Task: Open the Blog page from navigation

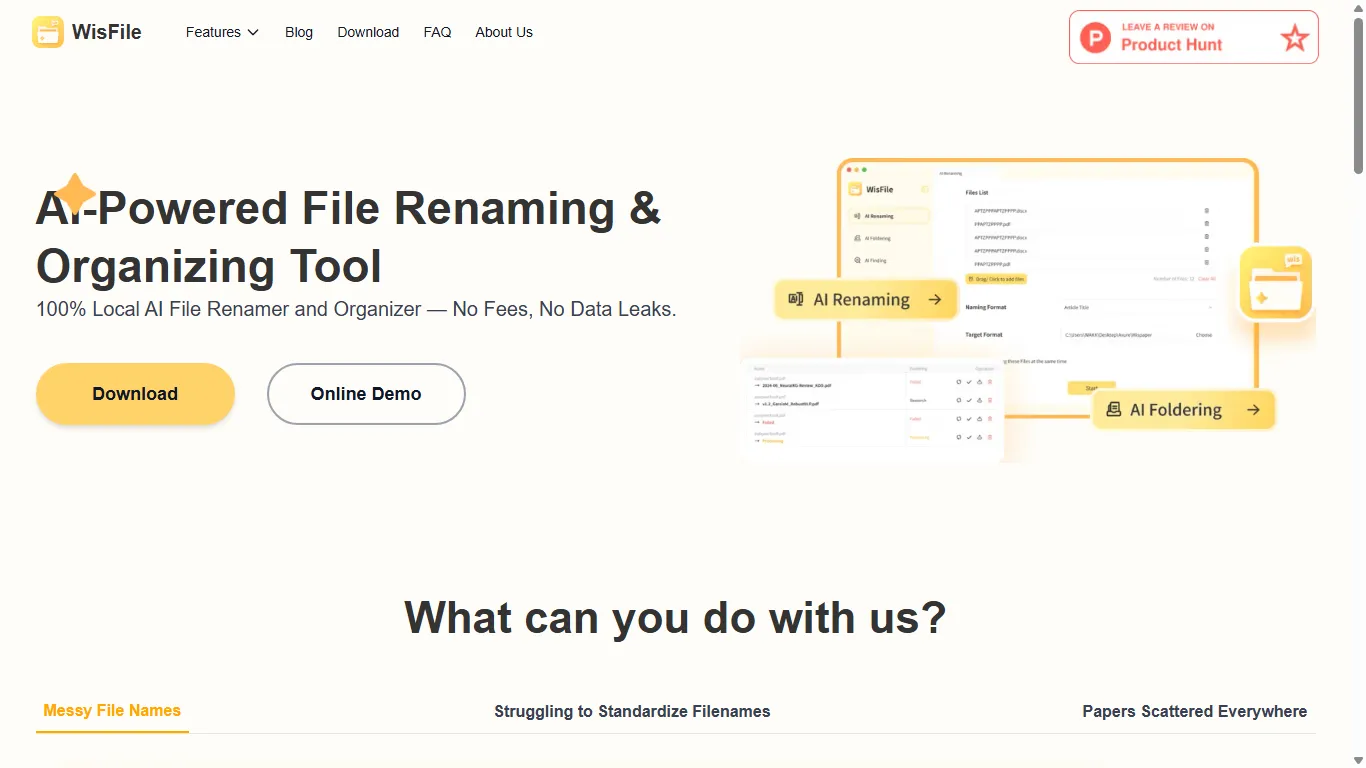Action: point(299,32)
